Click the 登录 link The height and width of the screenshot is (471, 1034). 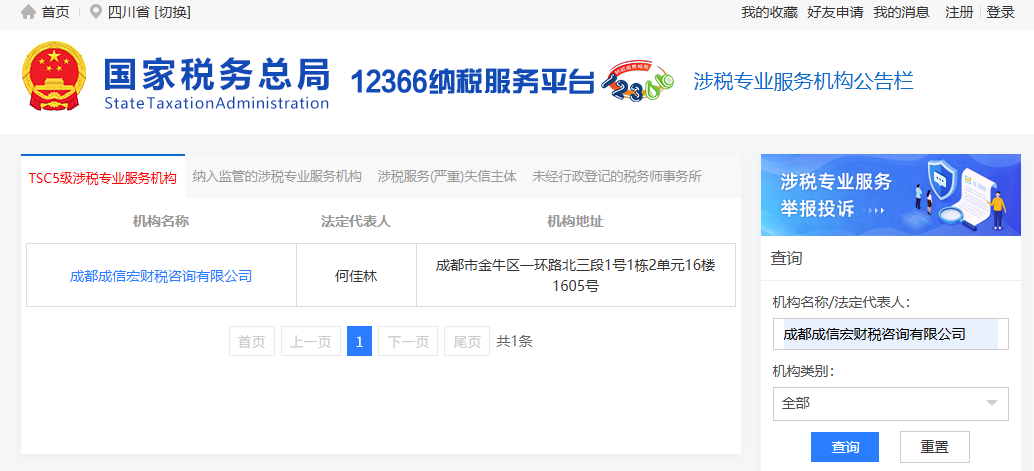(1000, 12)
